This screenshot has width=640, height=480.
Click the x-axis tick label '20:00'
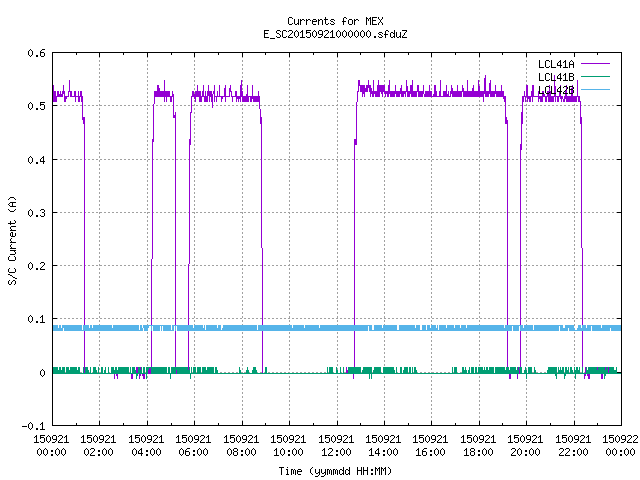click(x=525, y=452)
